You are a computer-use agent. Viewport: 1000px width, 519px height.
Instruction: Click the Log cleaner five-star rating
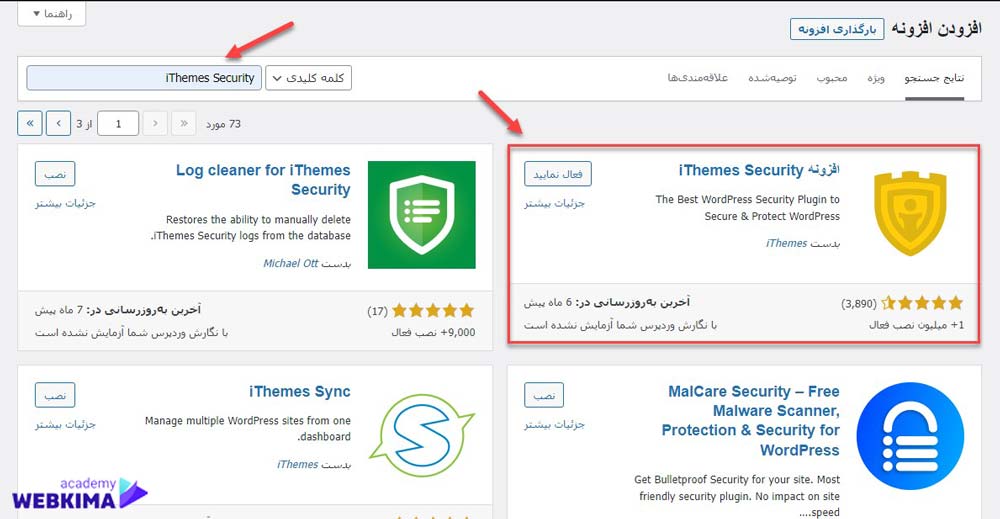pyautogui.click(x=434, y=311)
